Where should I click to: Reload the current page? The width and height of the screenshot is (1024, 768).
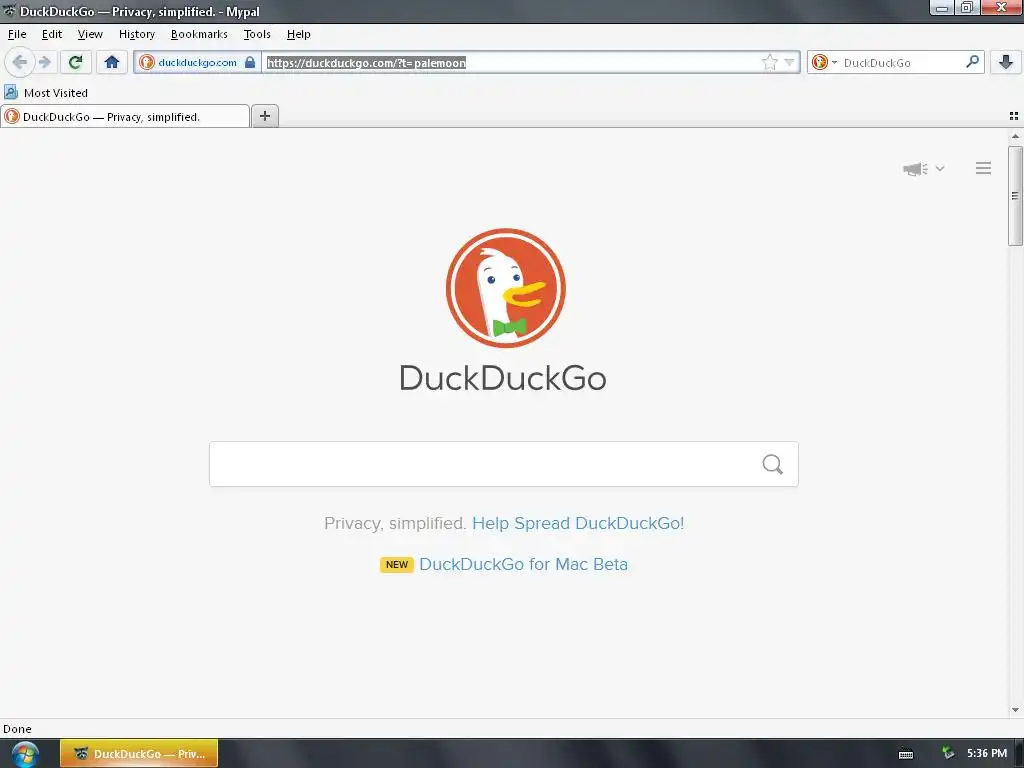point(75,63)
